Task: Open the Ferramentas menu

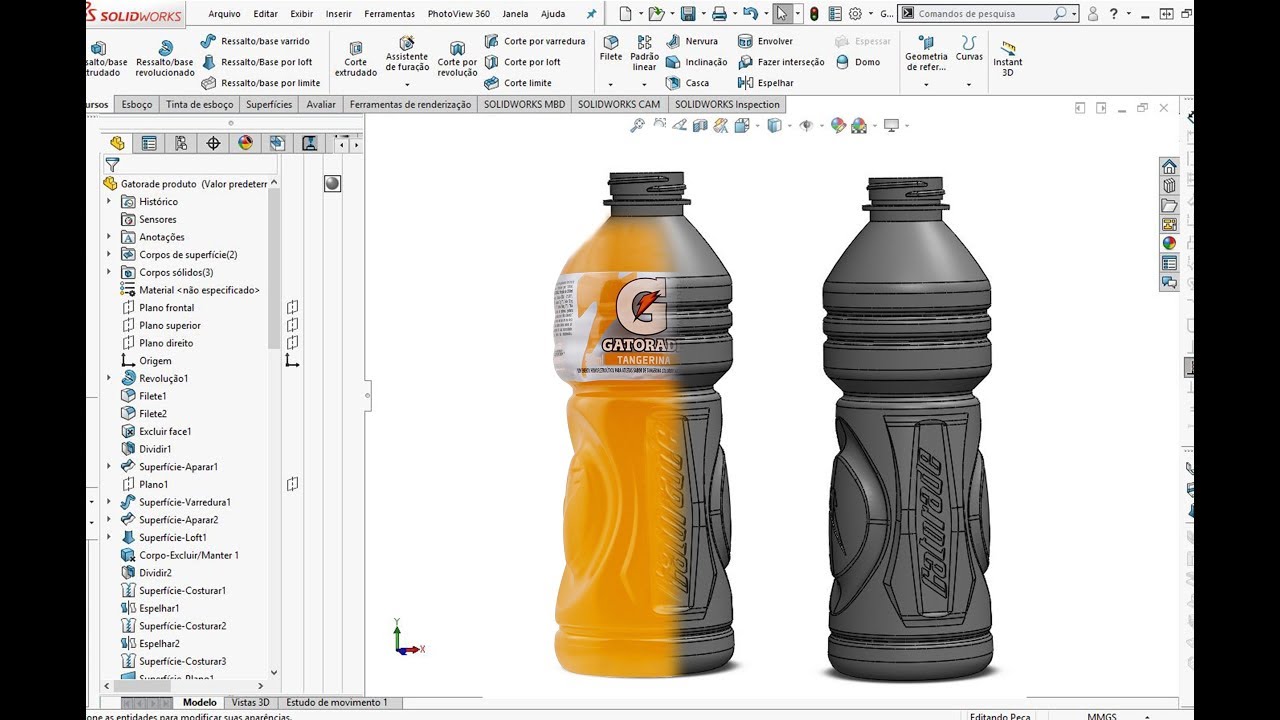Action: (390, 14)
